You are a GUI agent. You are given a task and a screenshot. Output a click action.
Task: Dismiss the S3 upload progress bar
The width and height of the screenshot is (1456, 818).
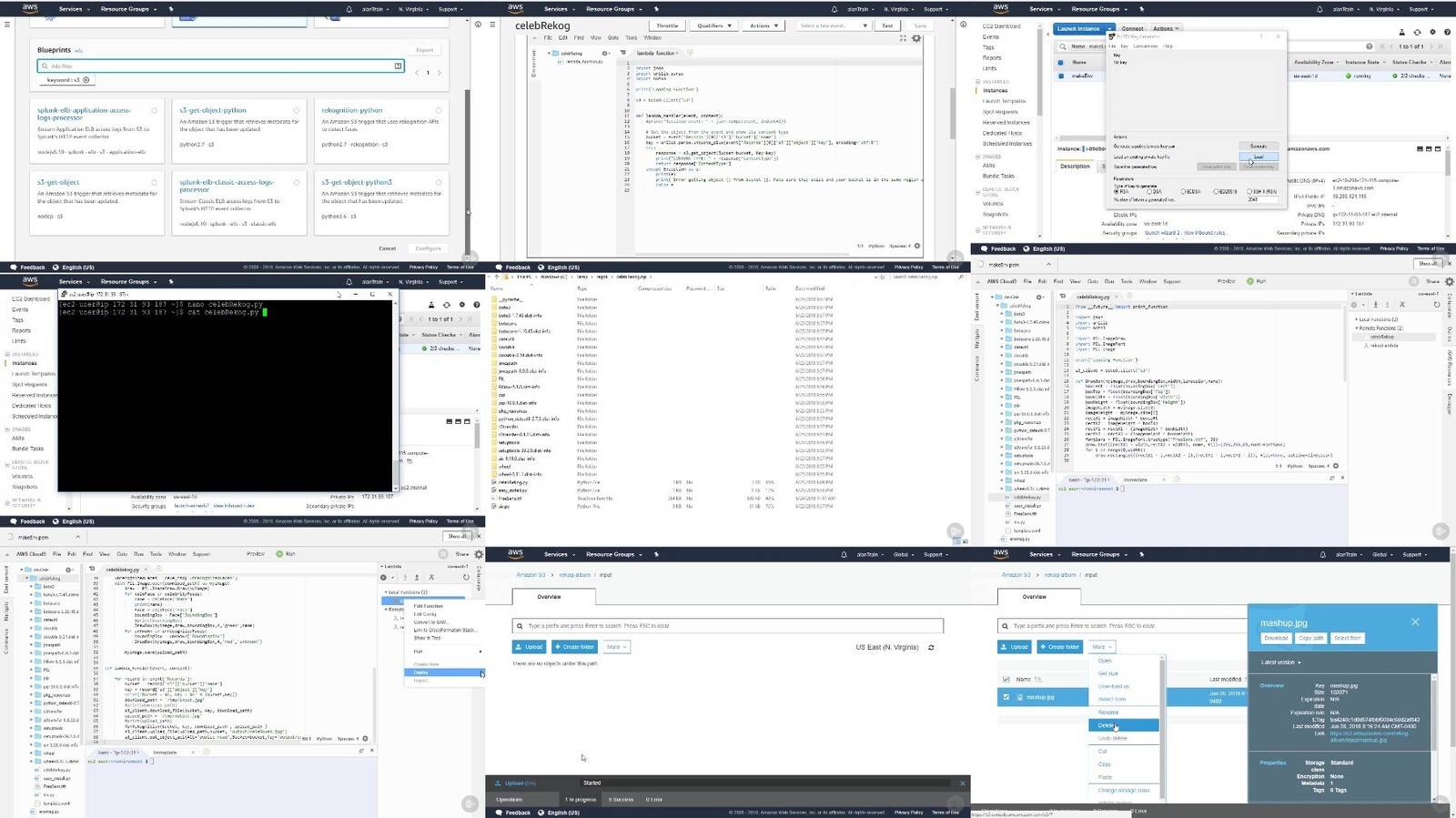[x=962, y=783]
